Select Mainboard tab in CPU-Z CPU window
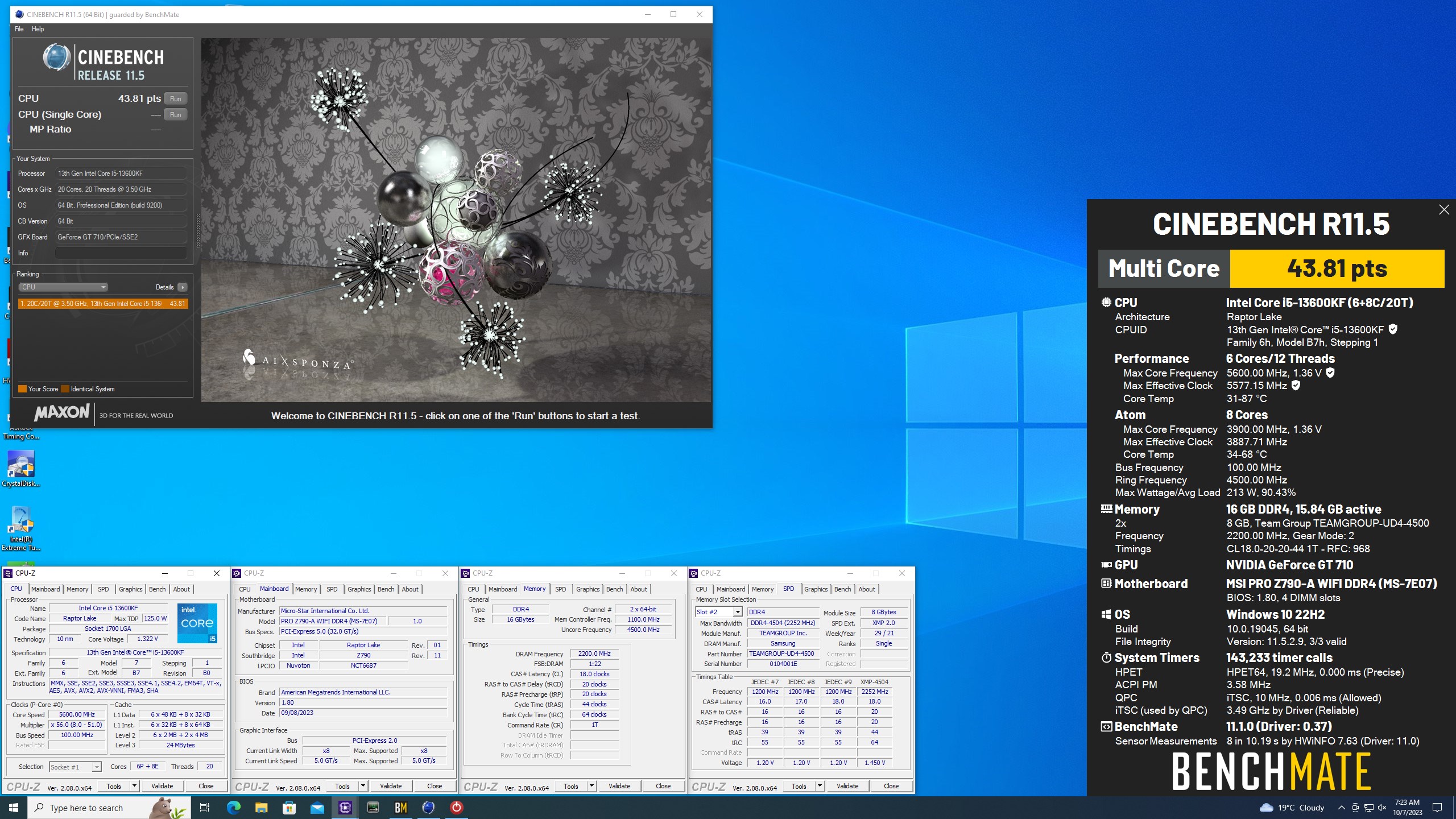The image size is (1456, 819). tap(45, 589)
